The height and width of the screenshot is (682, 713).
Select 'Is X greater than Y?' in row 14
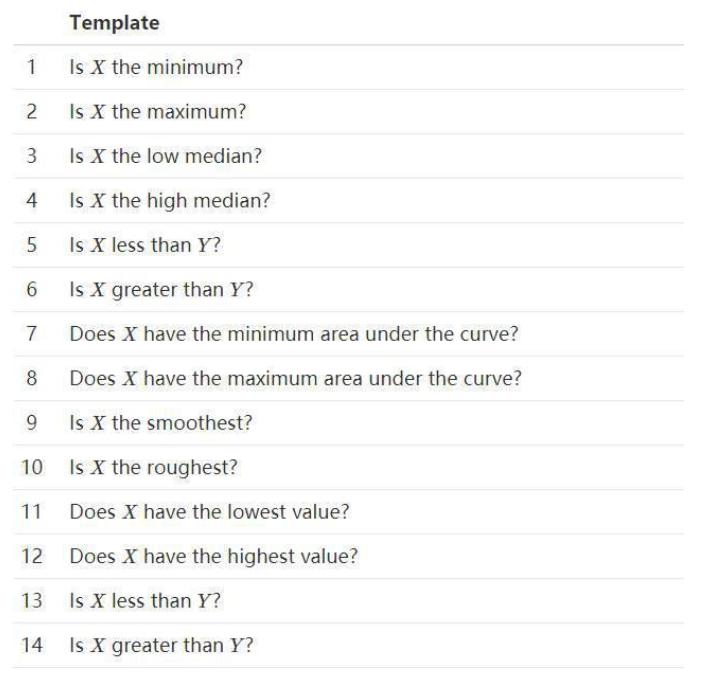(161, 645)
